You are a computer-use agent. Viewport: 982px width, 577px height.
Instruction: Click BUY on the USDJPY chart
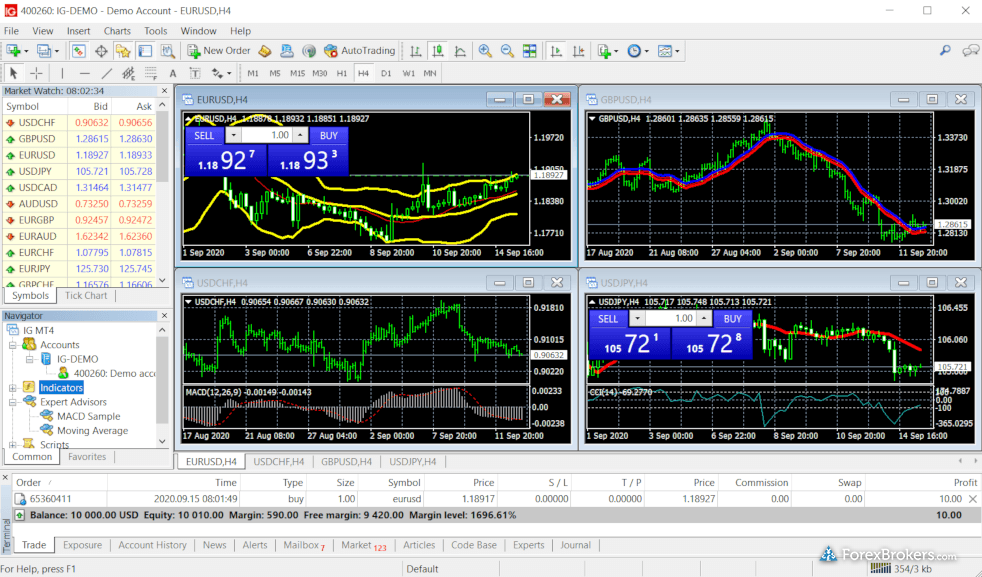(733, 319)
